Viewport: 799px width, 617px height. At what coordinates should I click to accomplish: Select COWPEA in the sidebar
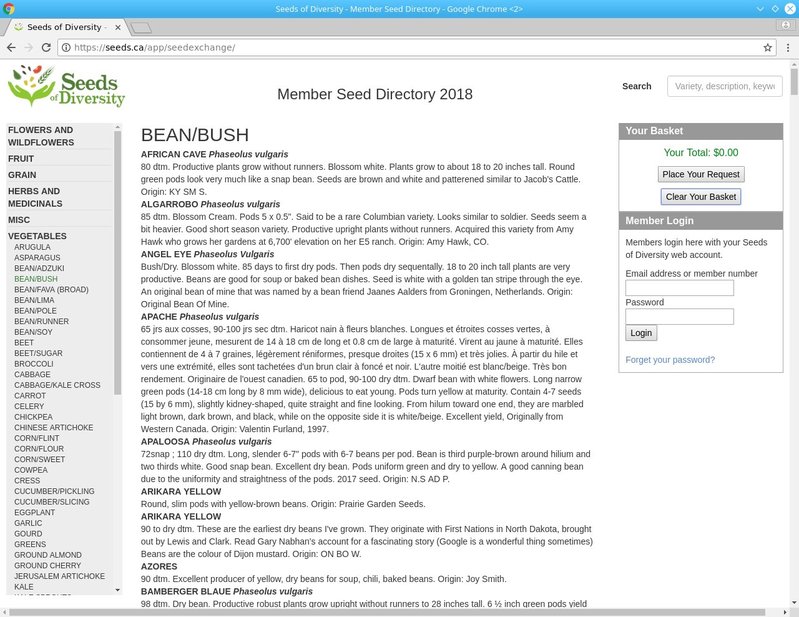click(31, 470)
